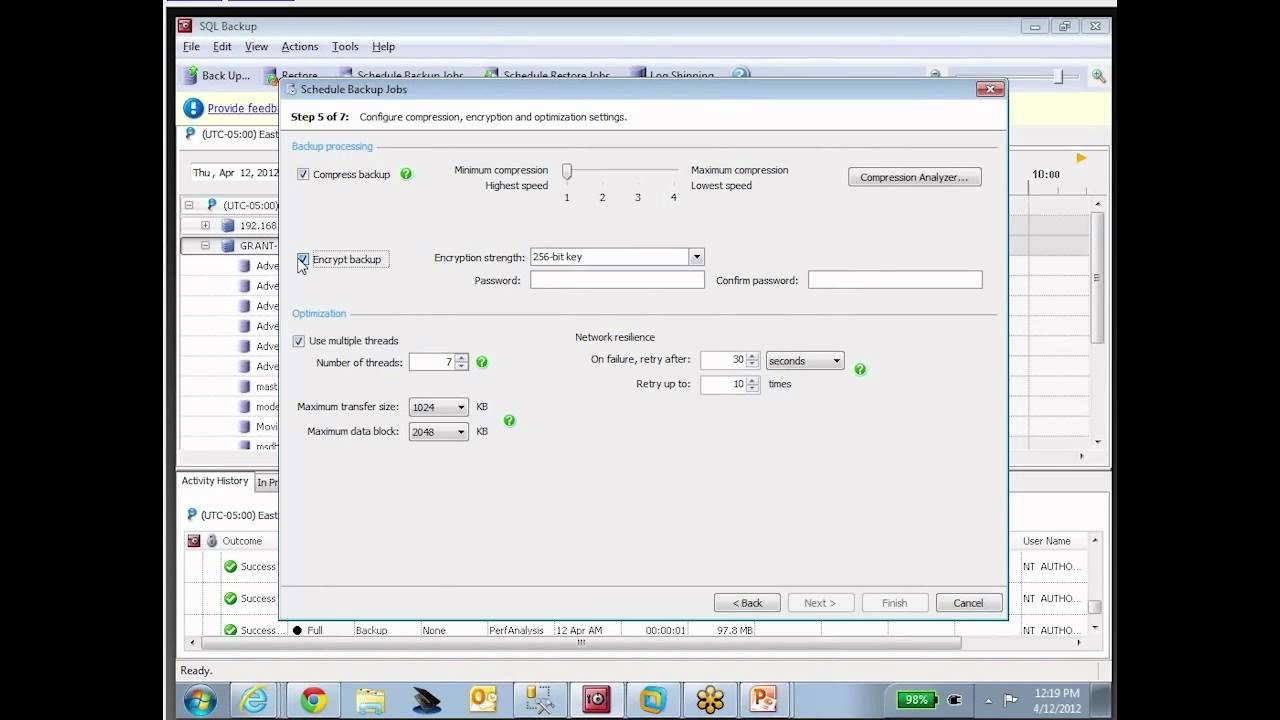Screen dimensions: 1280x720
Task: Open help for Number of threads
Action: point(482,362)
